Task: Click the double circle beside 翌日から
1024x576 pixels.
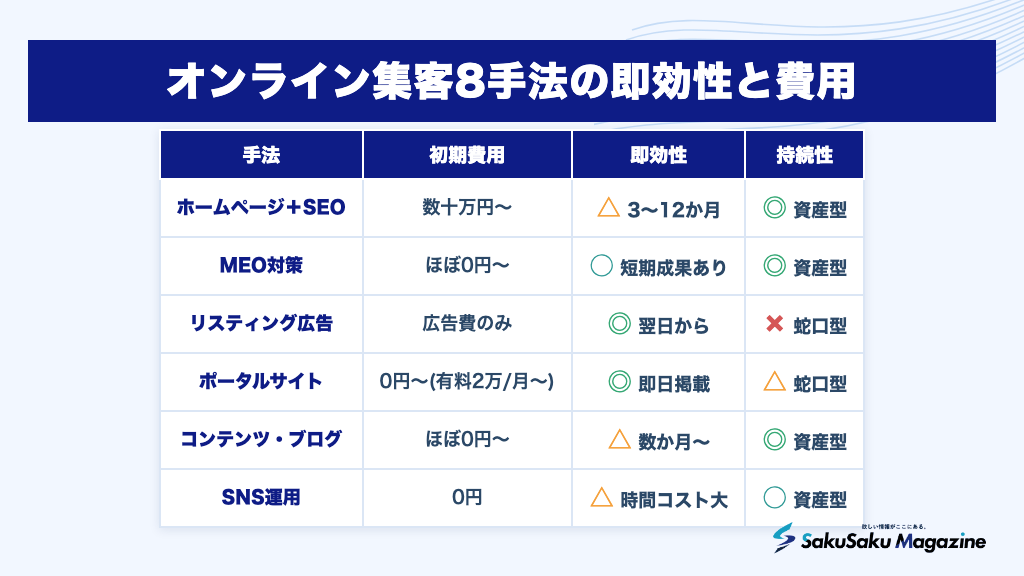Action: (619, 323)
